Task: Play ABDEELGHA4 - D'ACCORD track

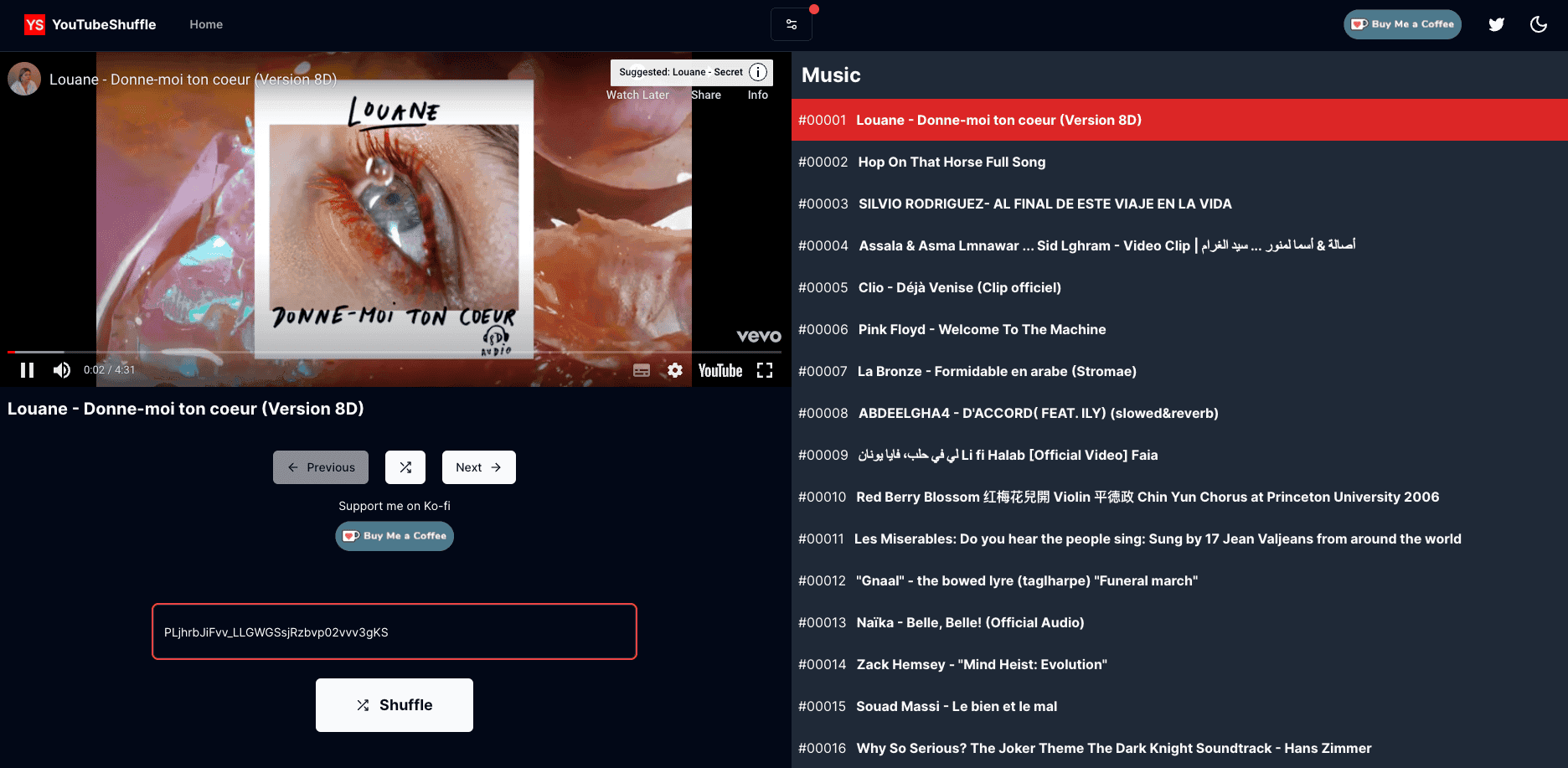Action: click(1179, 413)
